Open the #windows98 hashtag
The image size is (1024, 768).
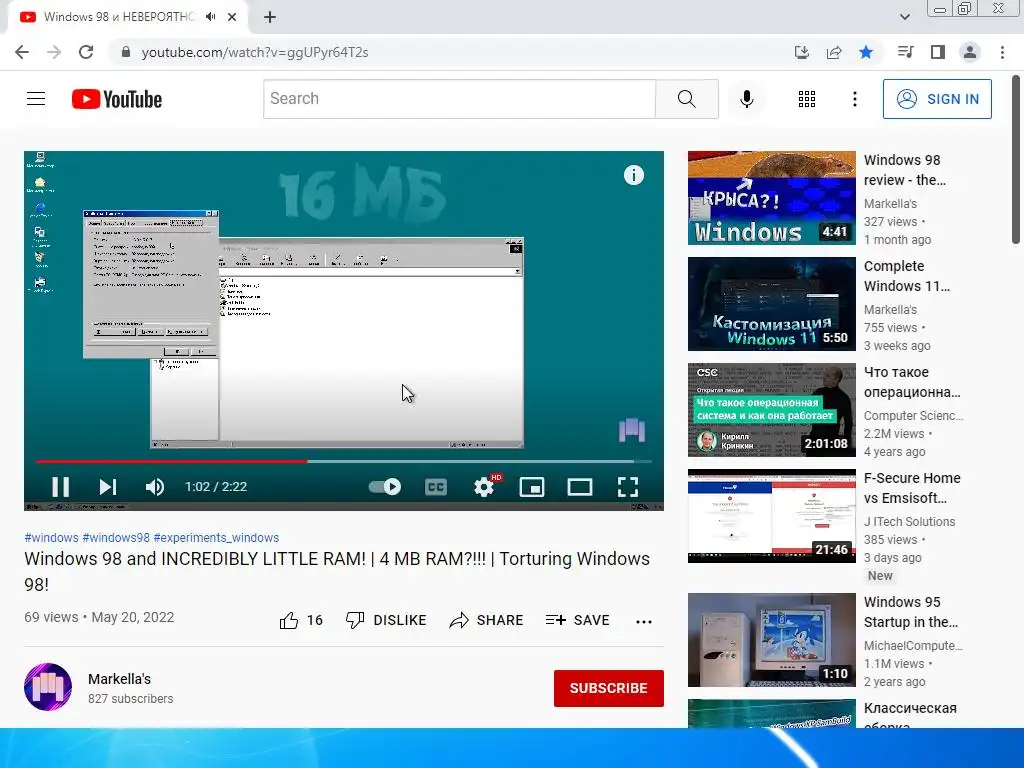tap(116, 537)
